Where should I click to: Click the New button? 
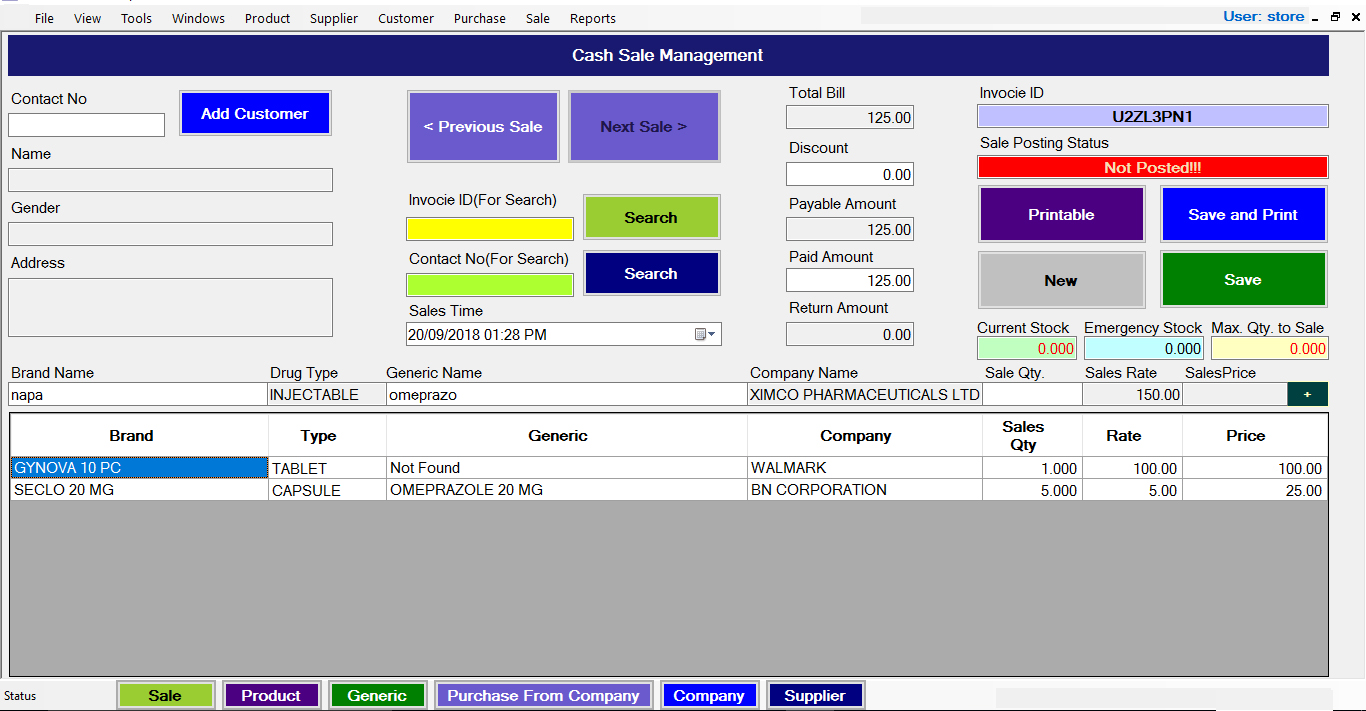coord(1061,280)
